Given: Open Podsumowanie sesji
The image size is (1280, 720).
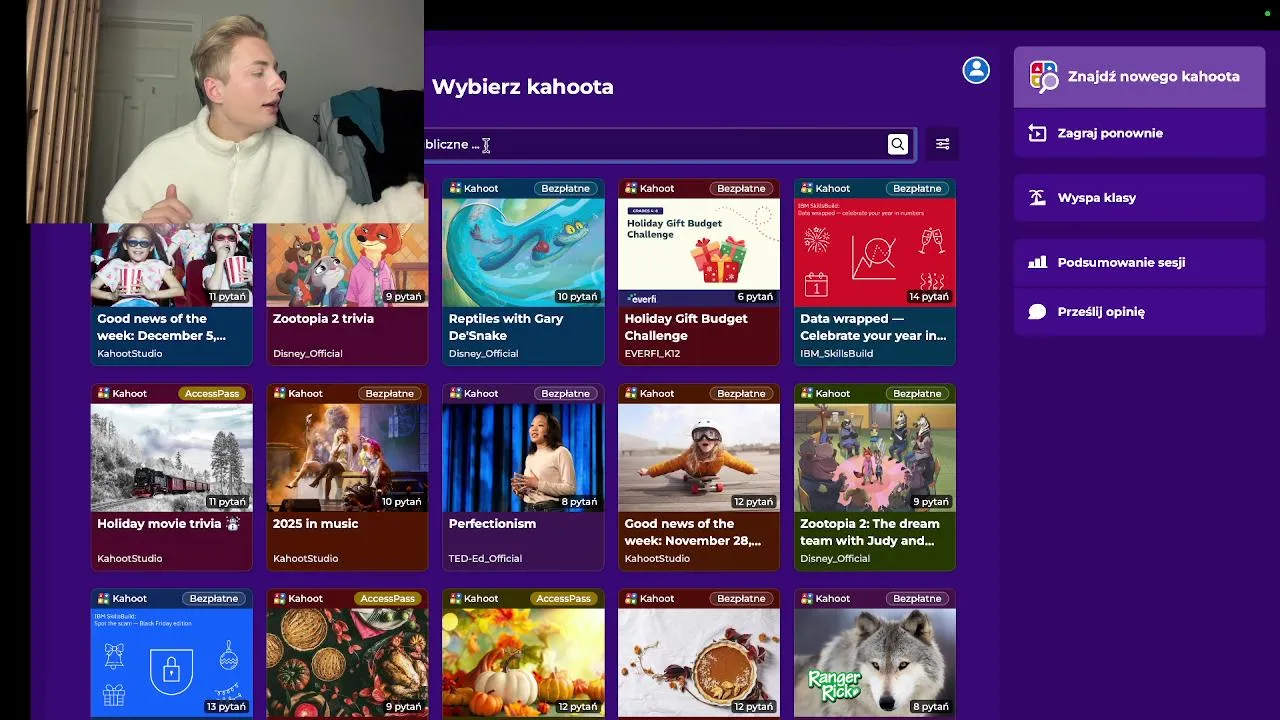Looking at the screenshot, I should coord(1139,262).
